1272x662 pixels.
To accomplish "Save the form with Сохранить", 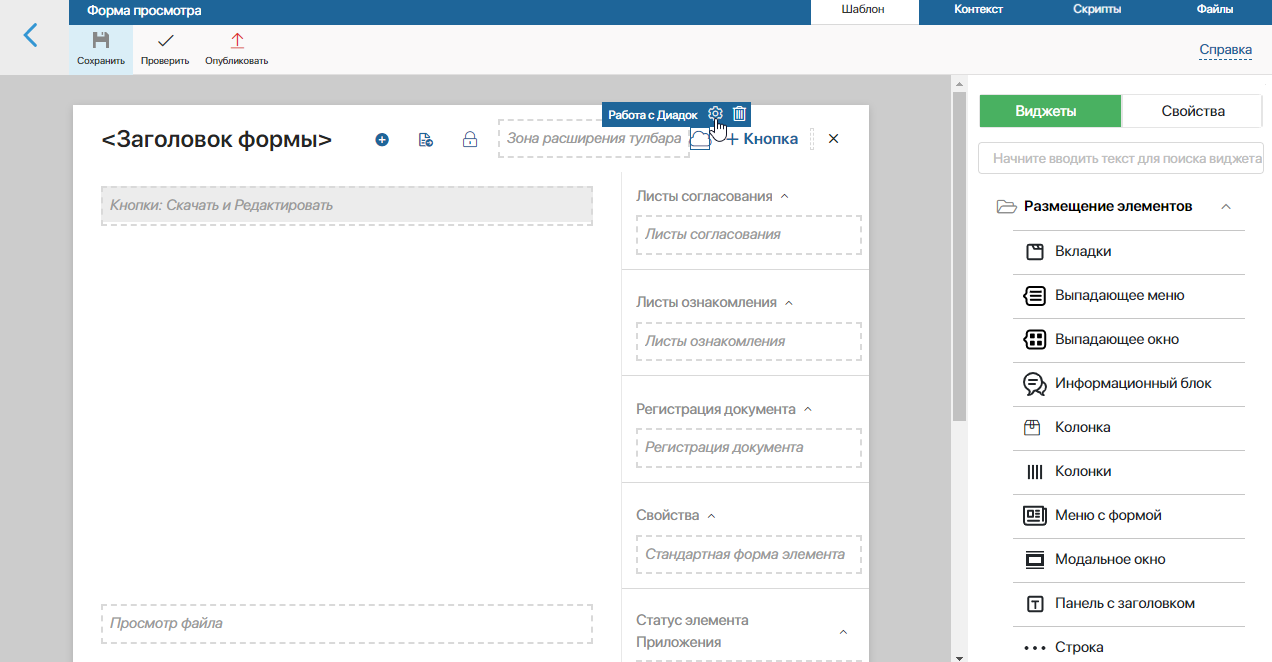I will (x=101, y=49).
